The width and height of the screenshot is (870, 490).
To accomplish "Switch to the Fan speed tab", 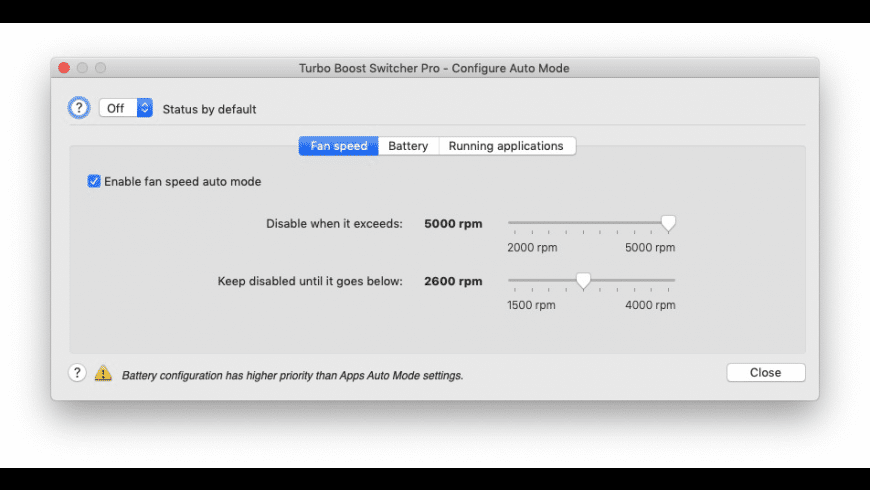I will (338, 146).
